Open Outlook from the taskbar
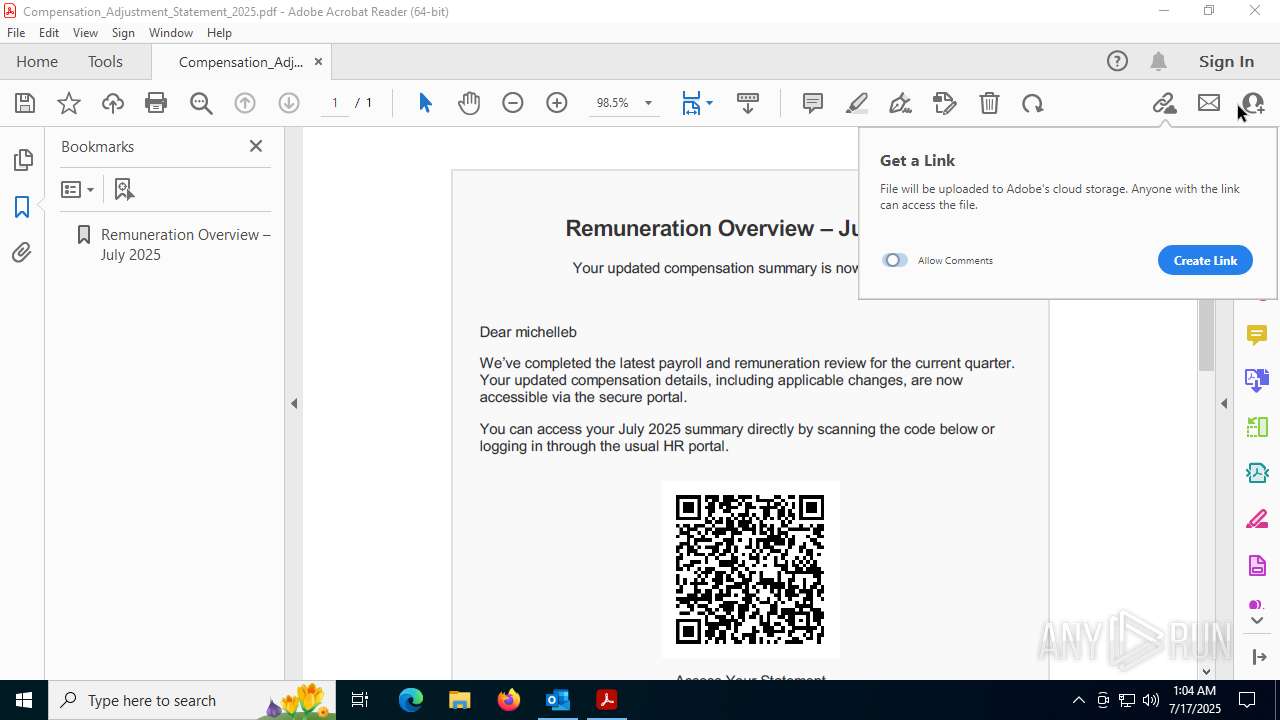The image size is (1280, 720). 557,700
